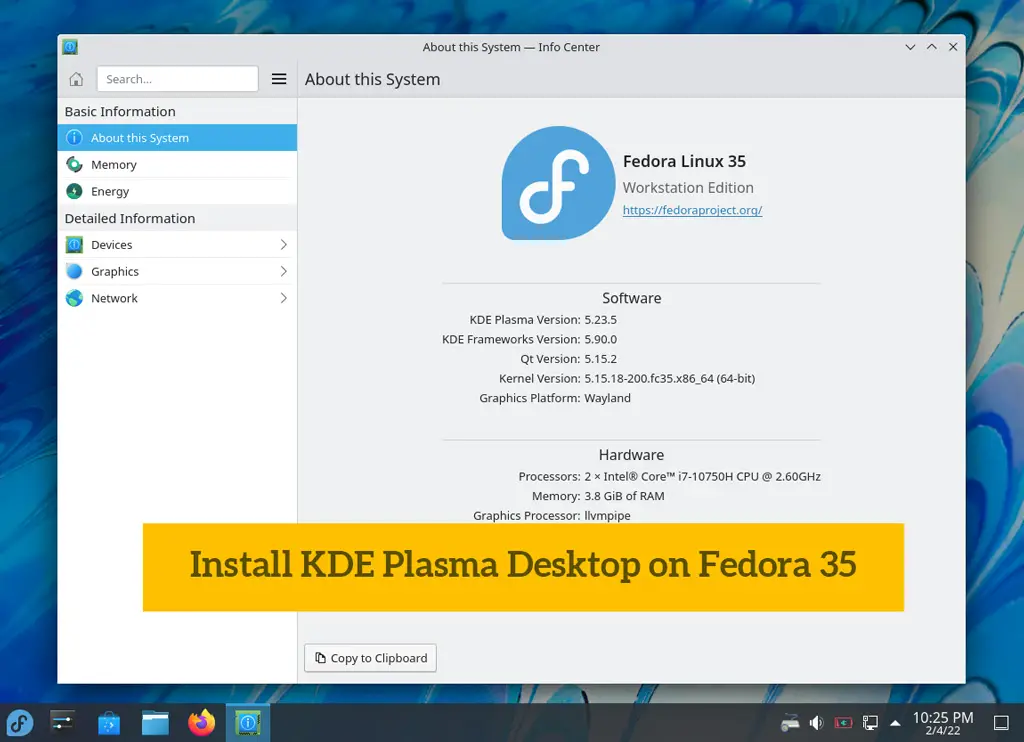Launch Firefox from the taskbar

pos(201,723)
